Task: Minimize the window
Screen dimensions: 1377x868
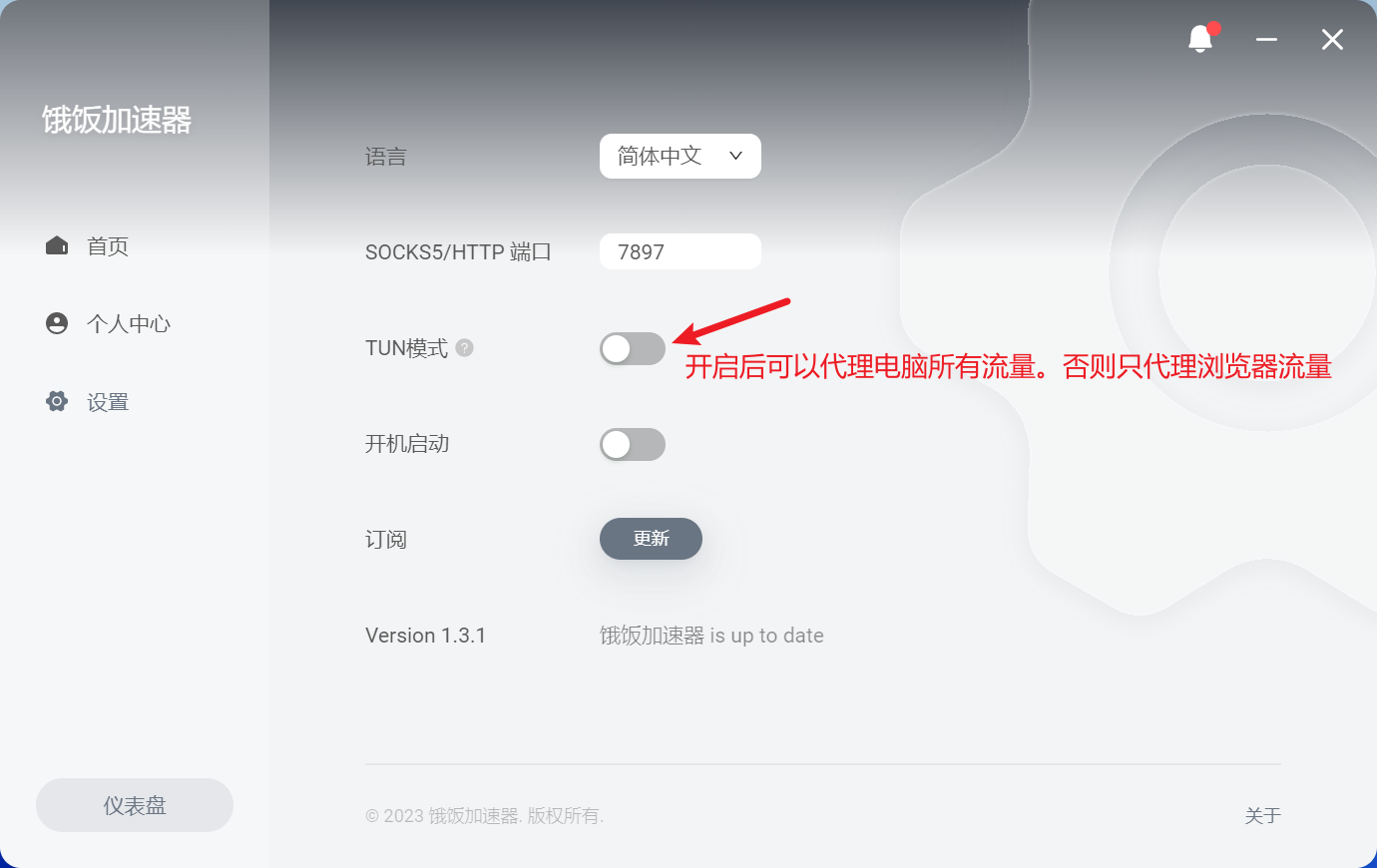Action: [x=1267, y=40]
